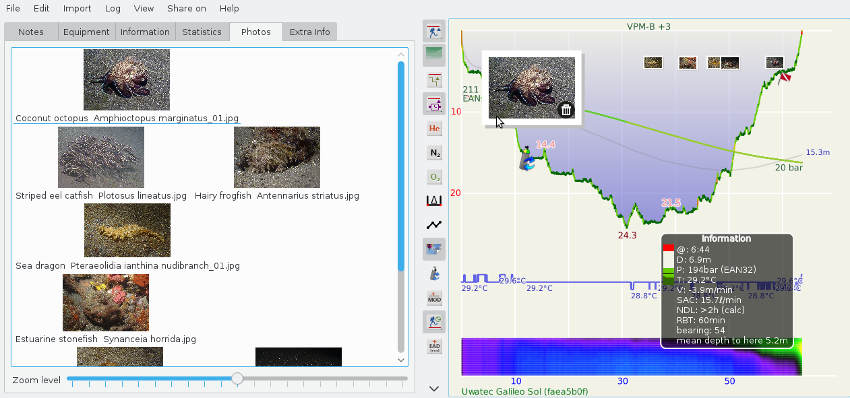
Task: Click 'Coconut octopus Amphioctopus marginatus_01.jpg' filename
Action: (x=127, y=118)
